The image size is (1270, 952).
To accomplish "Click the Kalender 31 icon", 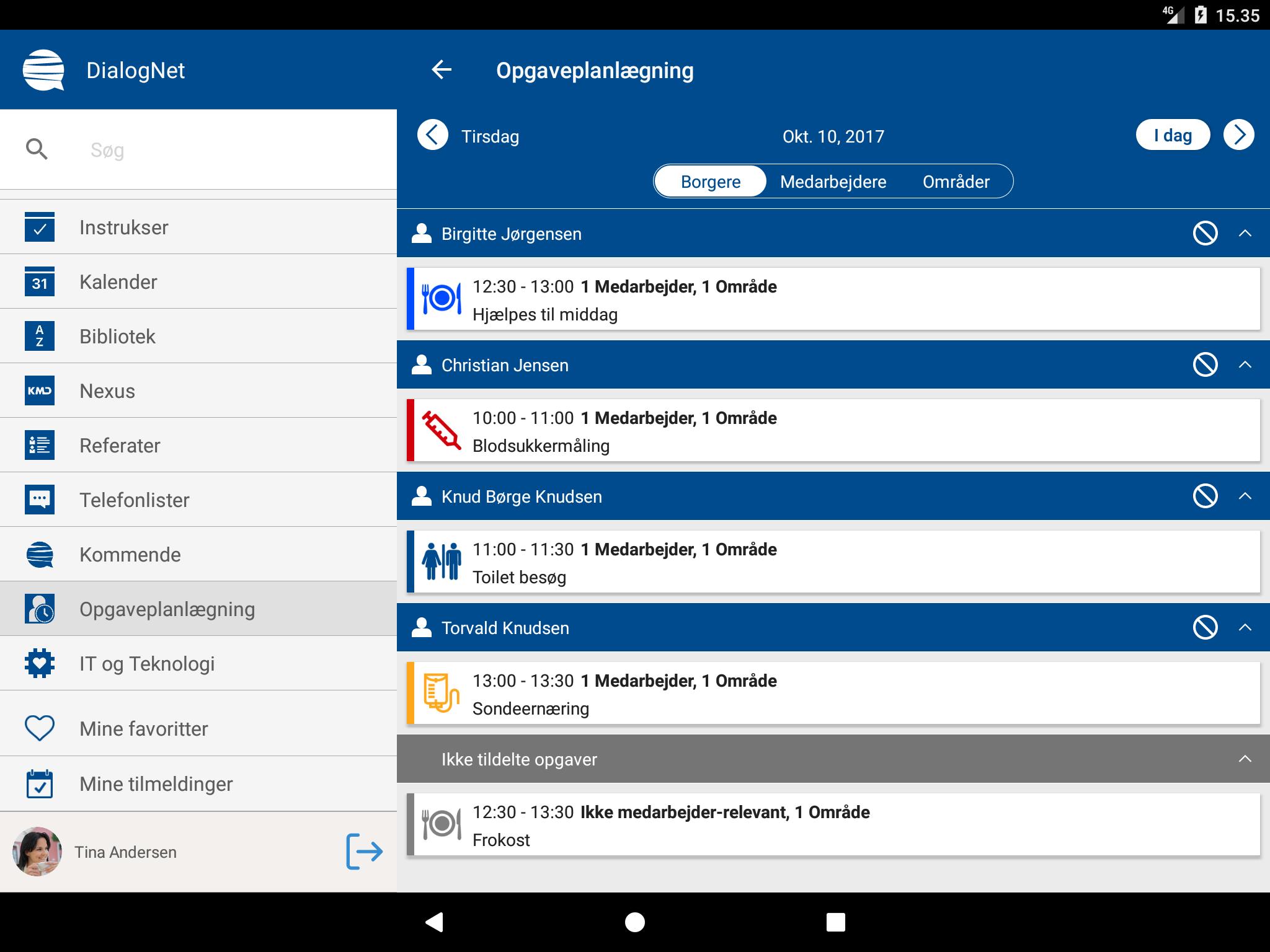I will click(40, 281).
